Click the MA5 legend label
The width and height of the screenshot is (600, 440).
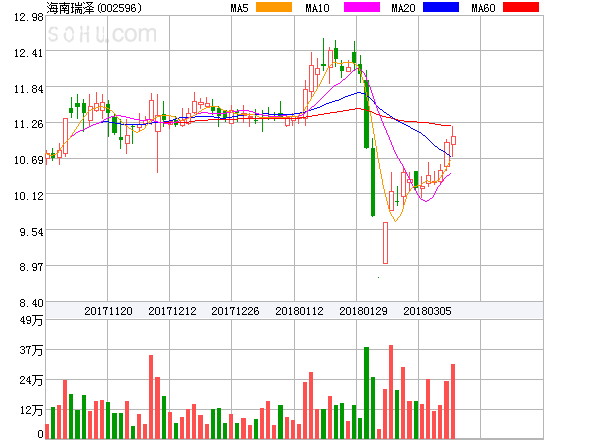click(239, 8)
